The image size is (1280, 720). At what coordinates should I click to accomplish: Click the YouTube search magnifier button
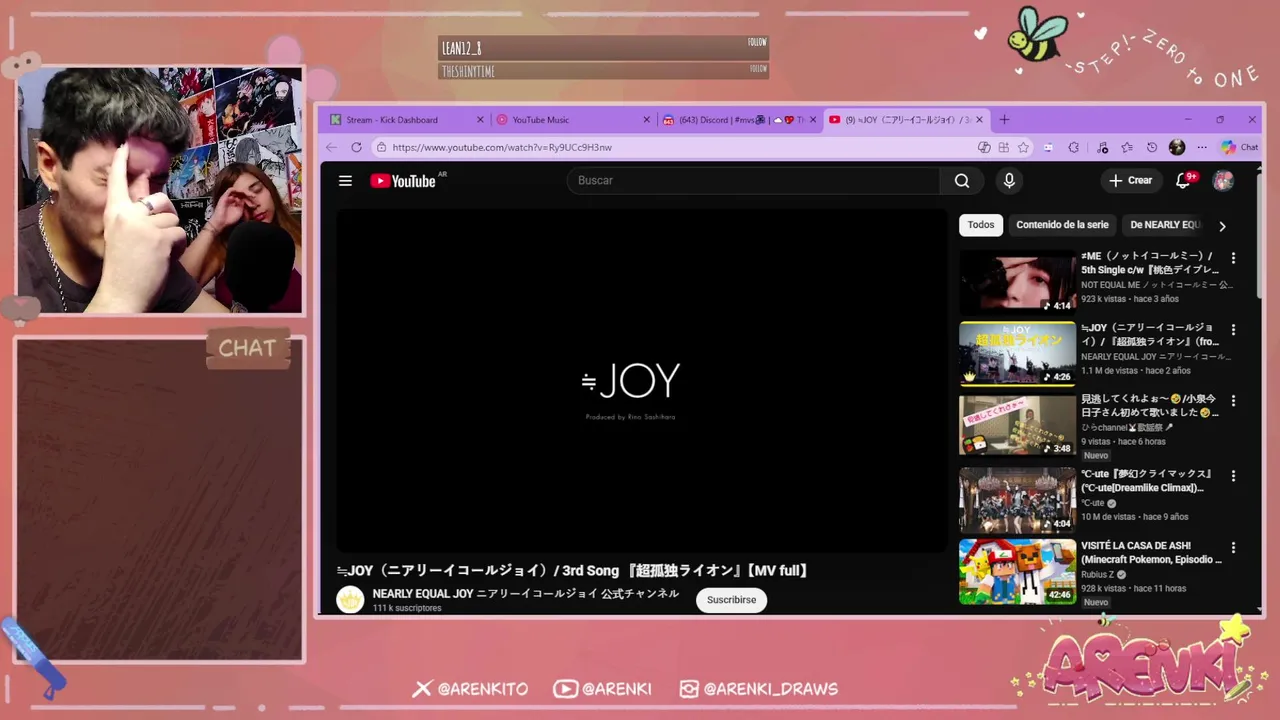point(962,181)
